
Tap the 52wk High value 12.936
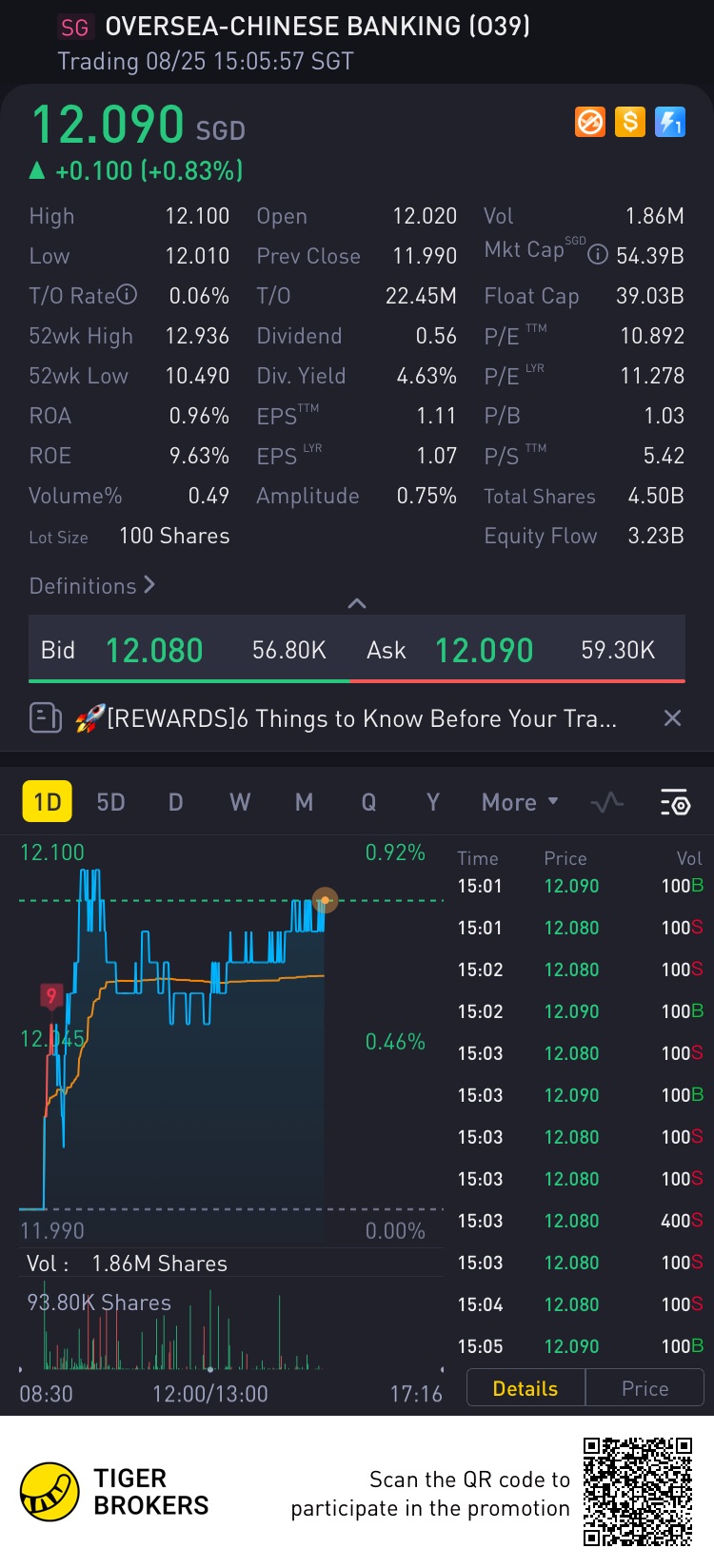pos(197,336)
